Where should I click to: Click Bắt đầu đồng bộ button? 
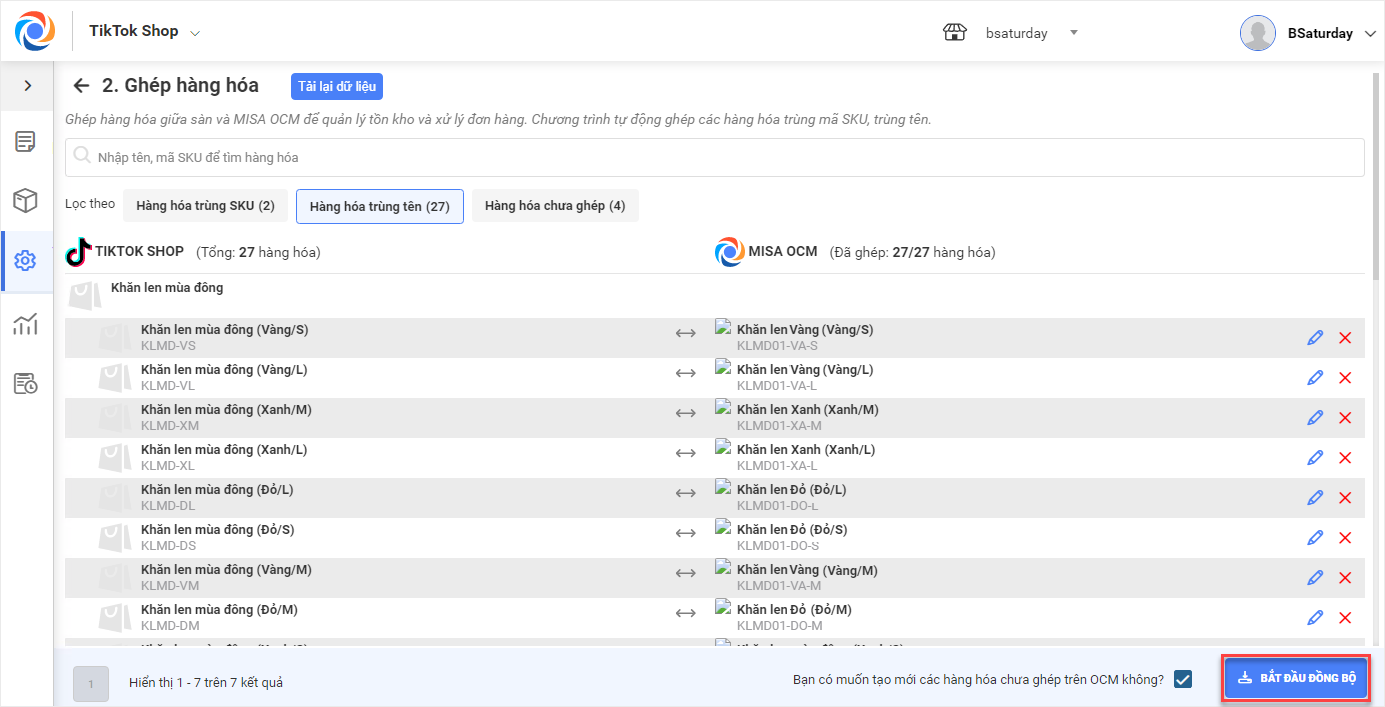point(1296,678)
